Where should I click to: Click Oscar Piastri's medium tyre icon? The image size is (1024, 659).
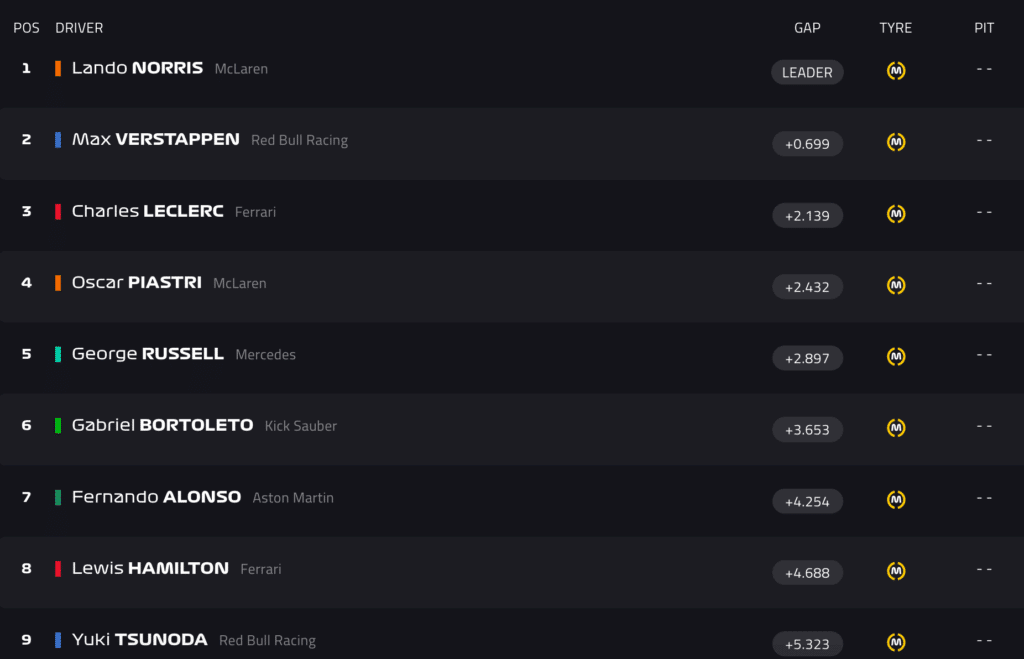point(896,286)
